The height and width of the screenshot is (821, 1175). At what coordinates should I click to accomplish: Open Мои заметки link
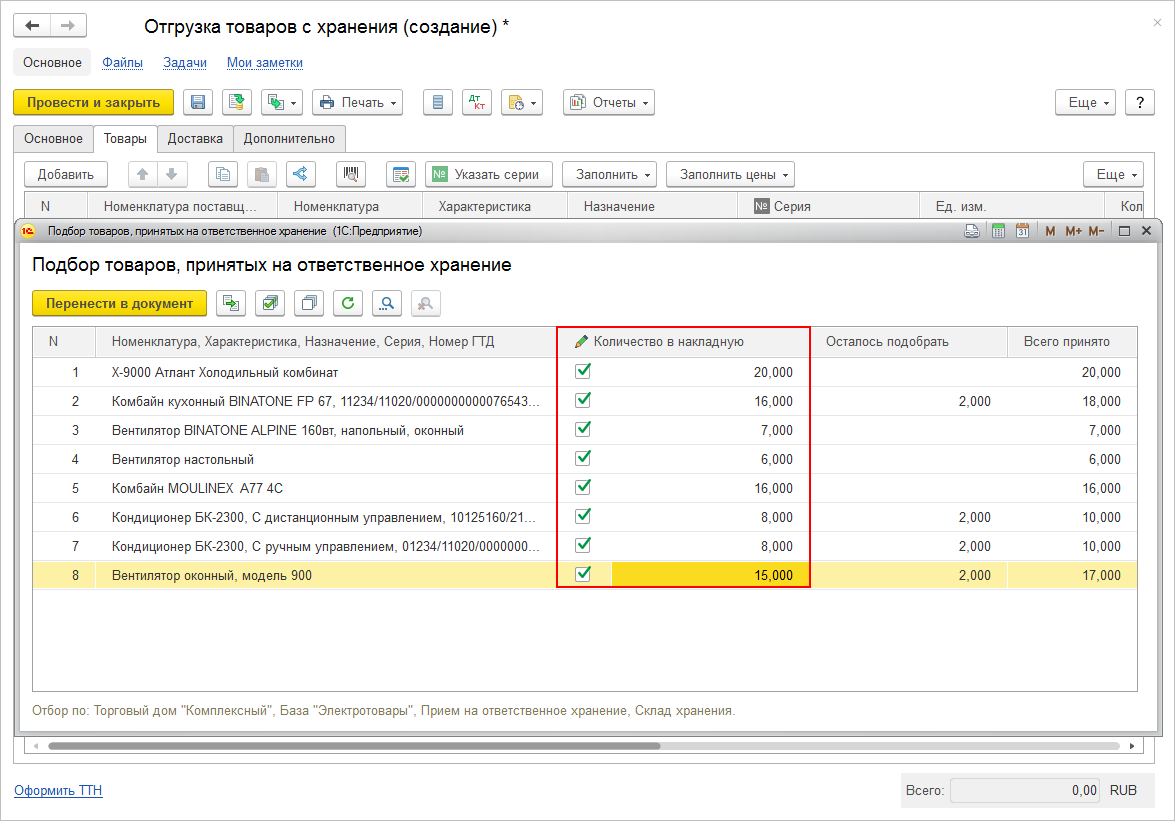(x=265, y=63)
